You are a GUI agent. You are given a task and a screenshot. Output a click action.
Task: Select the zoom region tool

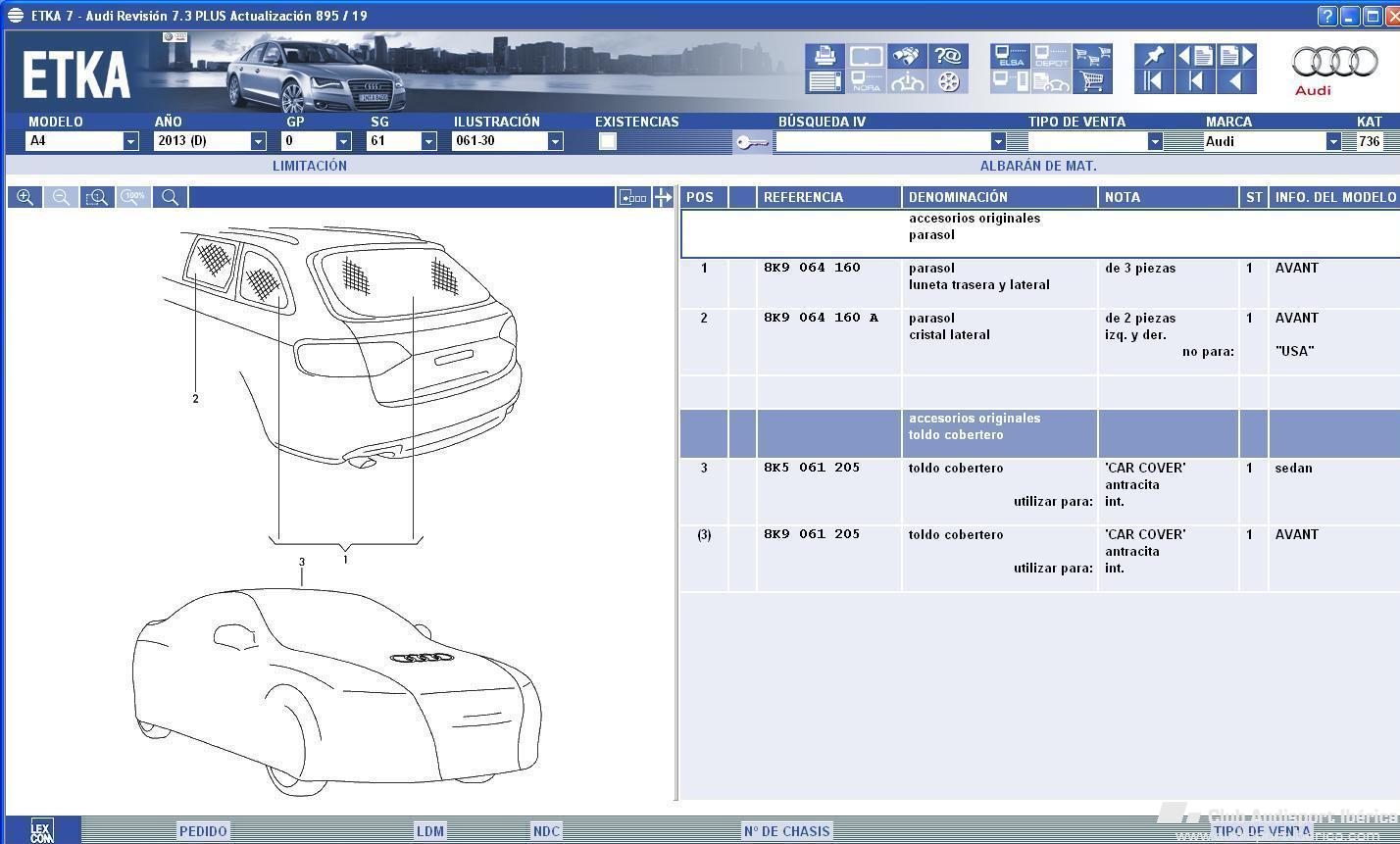pos(97,197)
